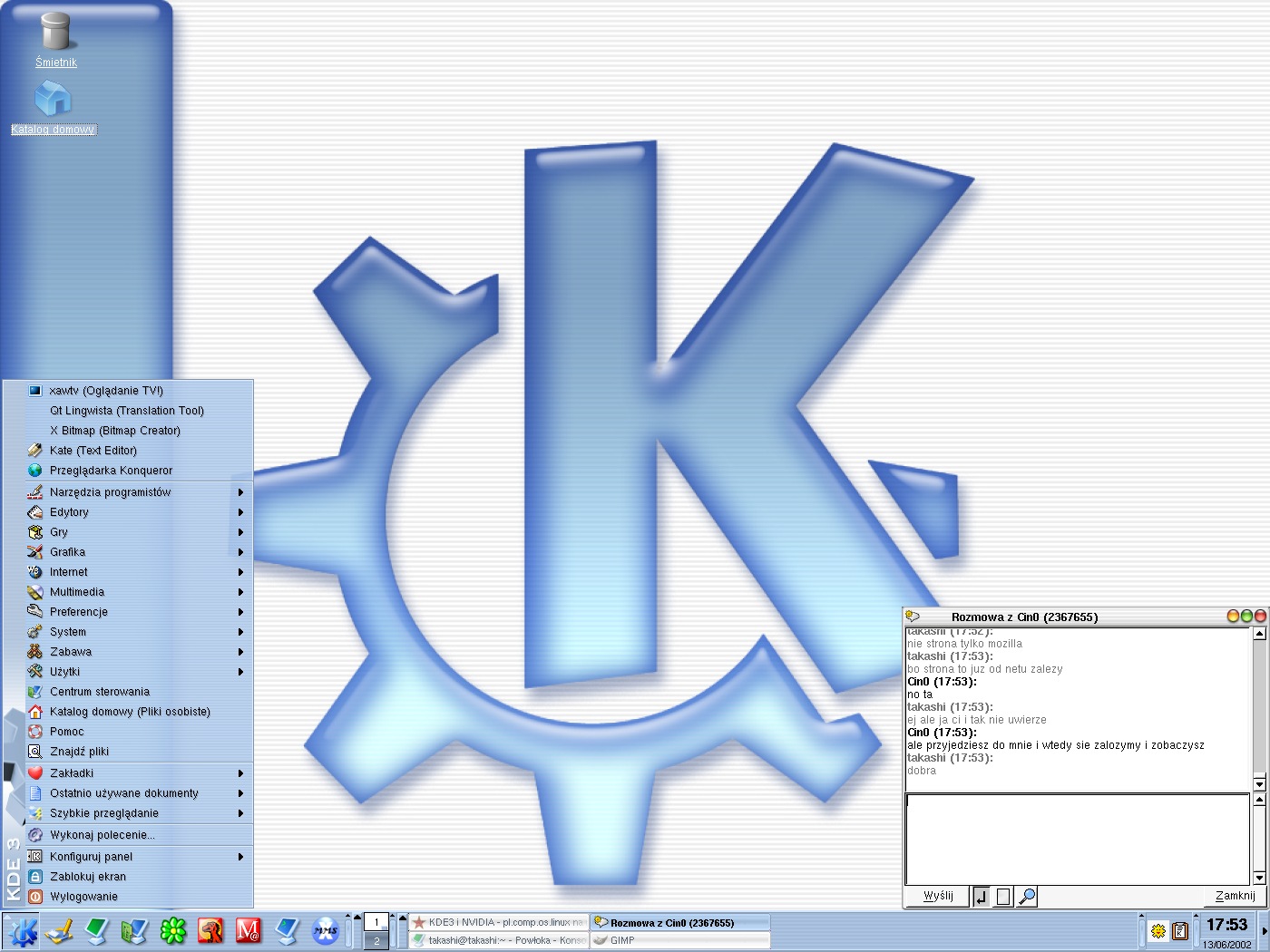Open the KDE3 i NVIDIA taskbar entry
Viewport: 1270px width, 952px height.
tap(499, 922)
